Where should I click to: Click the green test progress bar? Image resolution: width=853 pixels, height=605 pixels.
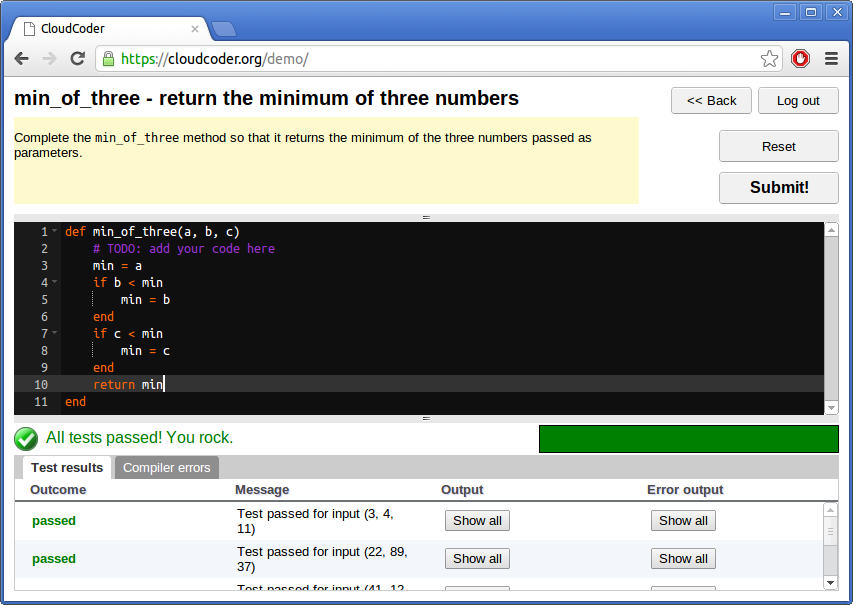pos(688,438)
